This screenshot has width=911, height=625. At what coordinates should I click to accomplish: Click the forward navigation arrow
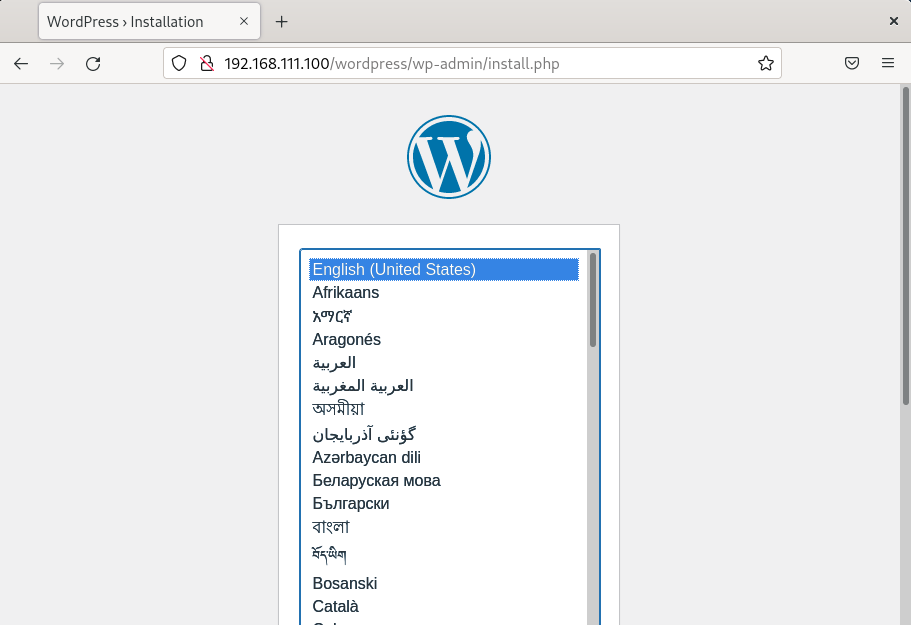[x=57, y=63]
